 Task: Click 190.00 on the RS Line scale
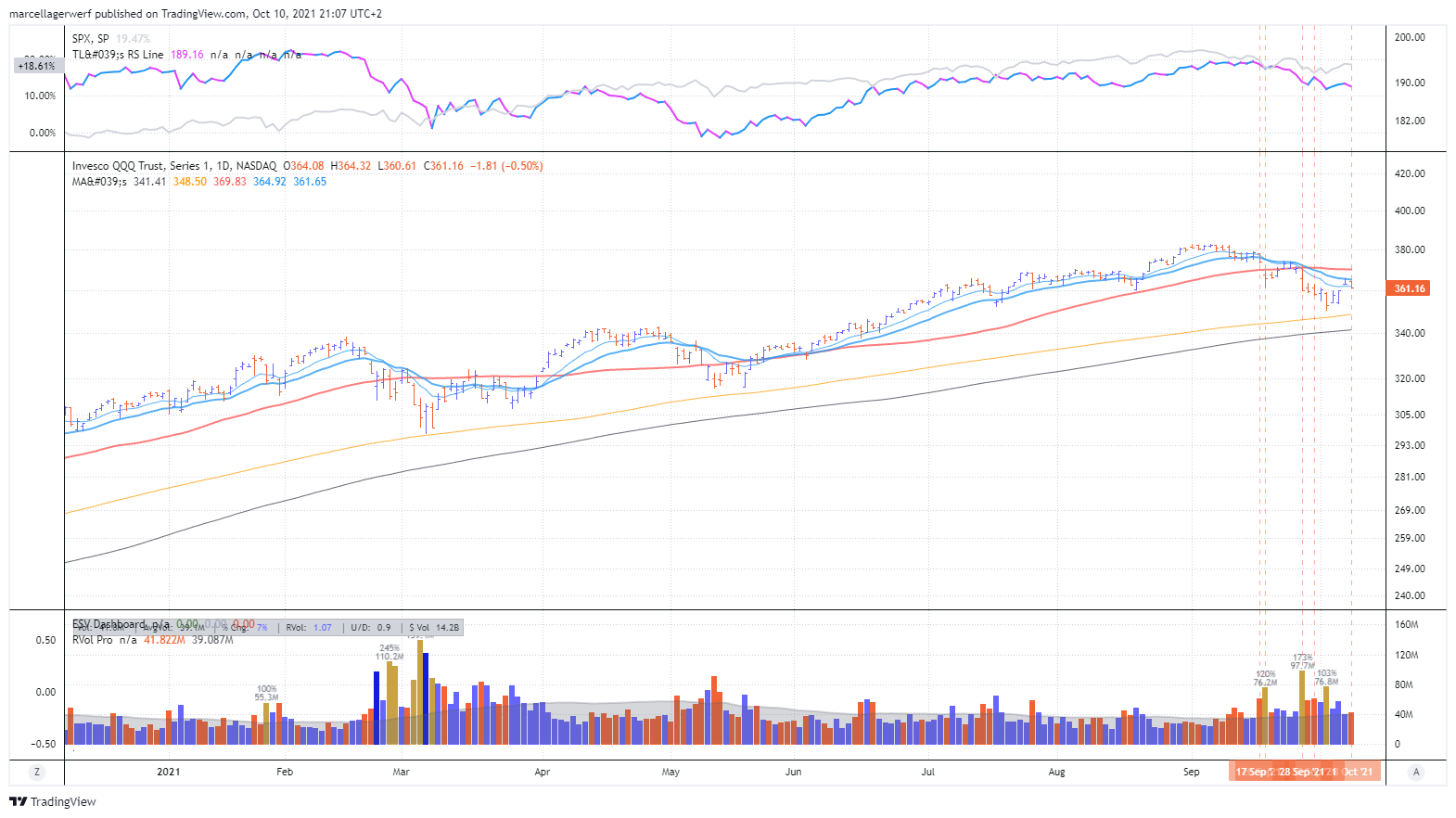click(x=1410, y=83)
